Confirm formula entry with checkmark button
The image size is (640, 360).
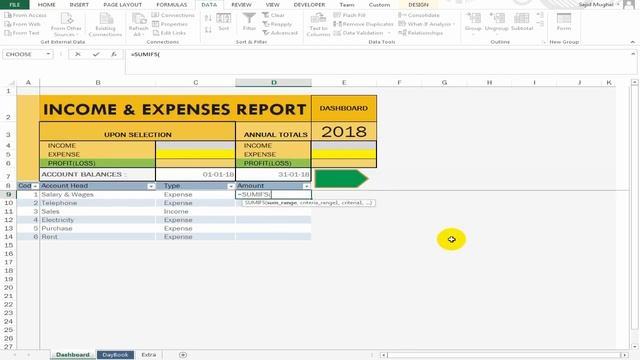click(96, 54)
